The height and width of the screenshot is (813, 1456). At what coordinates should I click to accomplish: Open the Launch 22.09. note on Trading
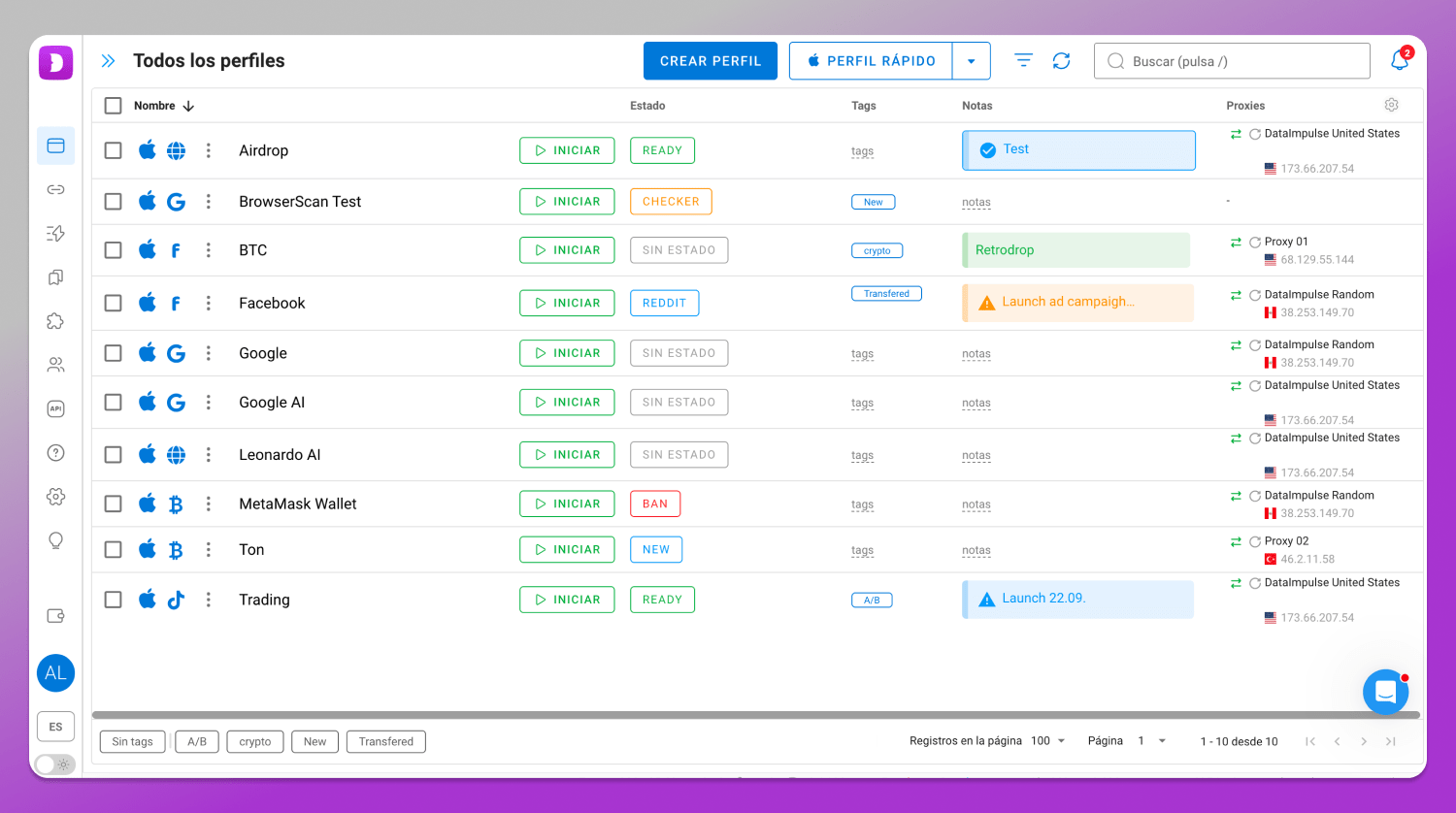[x=1077, y=599]
